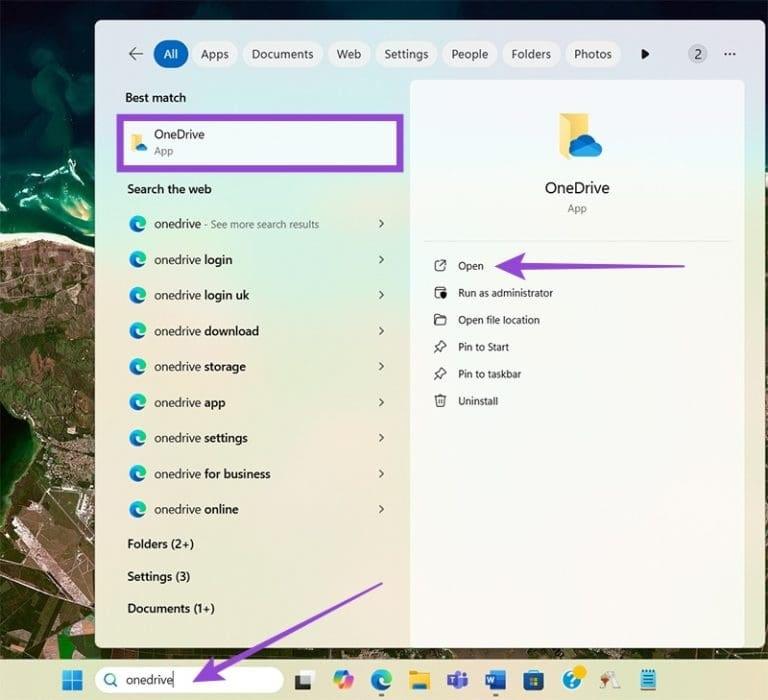Click the large OneDrive icon in preview pane
Screen dimensions: 768x700
(x=578, y=136)
